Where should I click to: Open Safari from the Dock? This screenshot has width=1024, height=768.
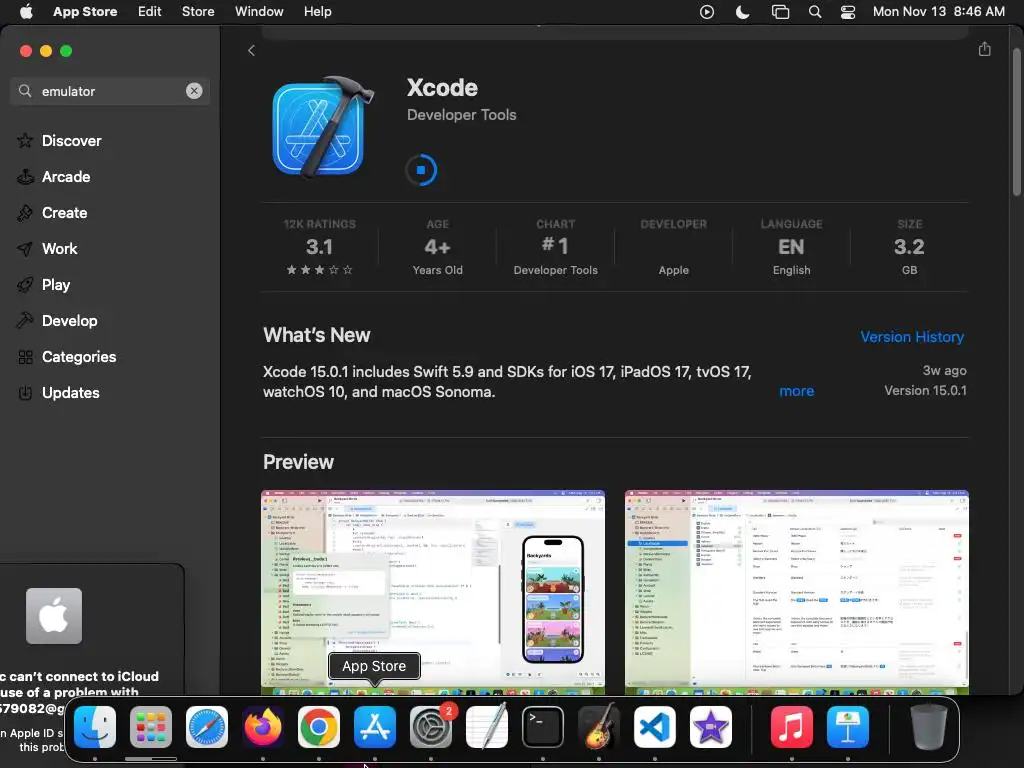(207, 727)
